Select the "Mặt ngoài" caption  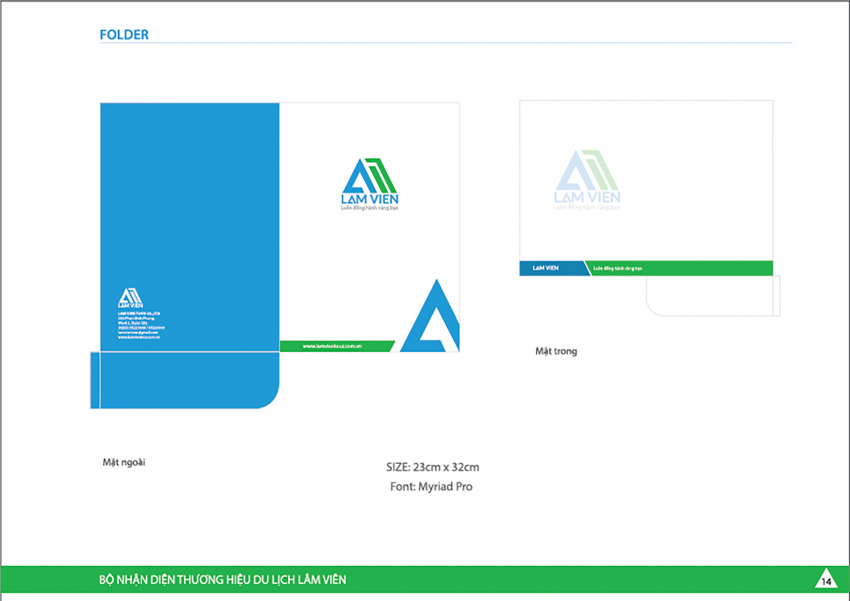point(124,462)
